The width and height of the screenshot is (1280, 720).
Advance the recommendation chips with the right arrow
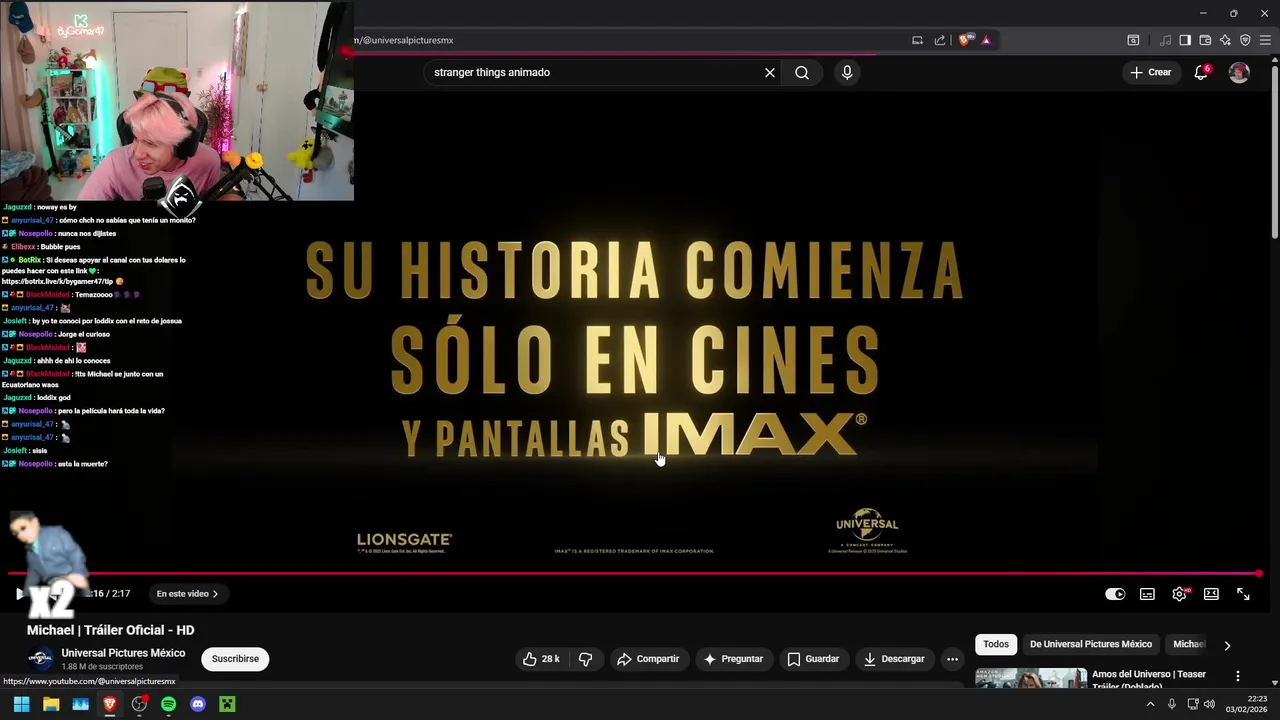pos(1227,645)
